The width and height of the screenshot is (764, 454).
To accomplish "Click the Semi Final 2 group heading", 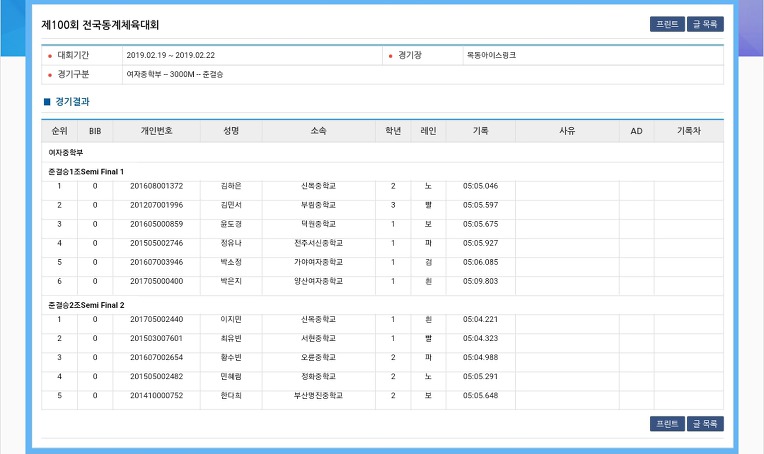I will (86, 305).
